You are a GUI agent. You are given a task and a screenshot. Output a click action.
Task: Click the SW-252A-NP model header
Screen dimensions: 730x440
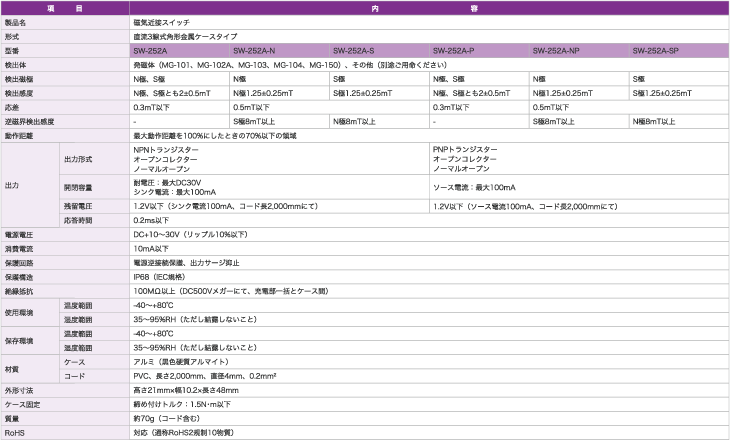pos(556,49)
